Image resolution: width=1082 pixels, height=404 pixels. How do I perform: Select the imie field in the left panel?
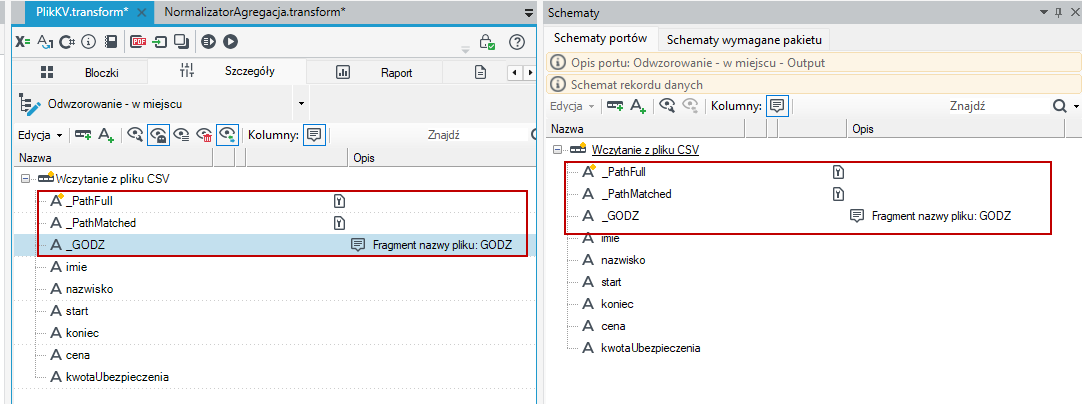coord(77,267)
